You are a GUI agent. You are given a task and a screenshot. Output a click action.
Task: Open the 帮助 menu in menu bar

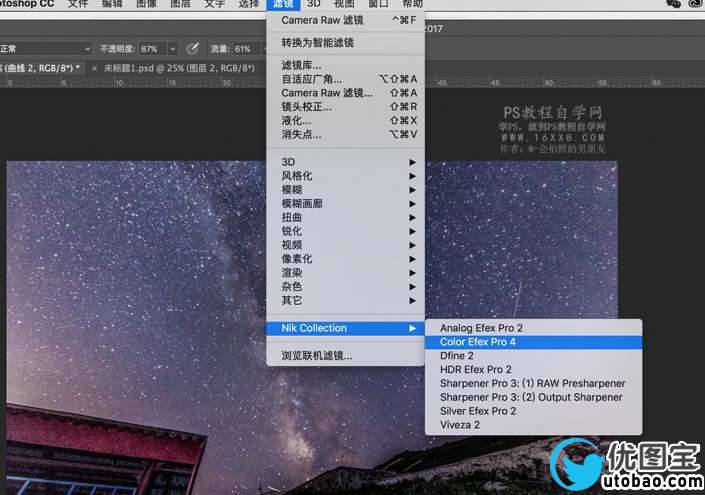pyautogui.click(x=412, y=4)
